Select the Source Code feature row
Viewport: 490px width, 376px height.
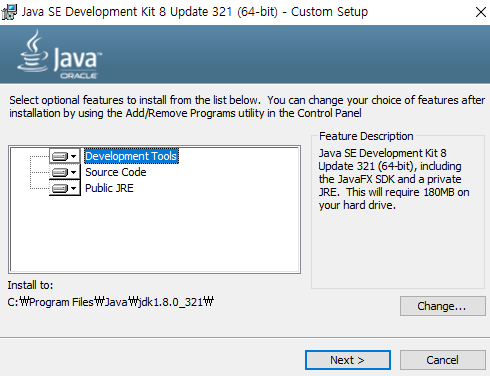tap(116, 172)
